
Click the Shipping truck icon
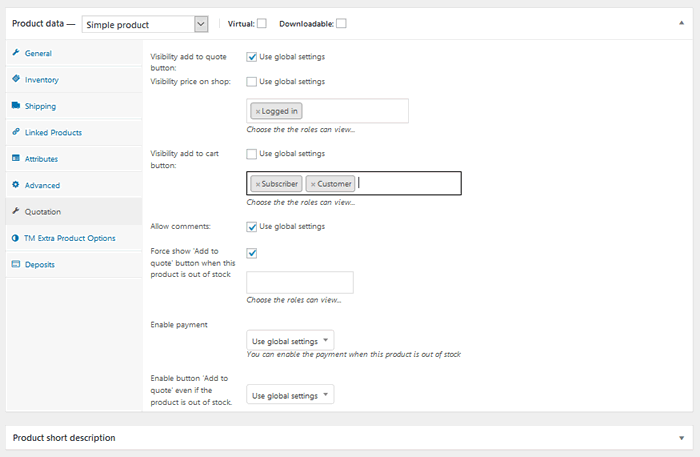(16, 106)
